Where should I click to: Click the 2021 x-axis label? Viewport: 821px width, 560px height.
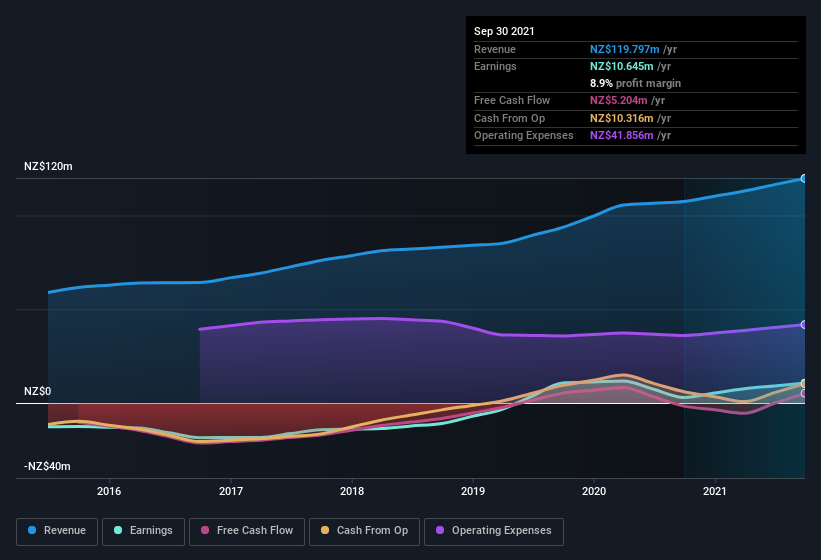click(715, 491)
